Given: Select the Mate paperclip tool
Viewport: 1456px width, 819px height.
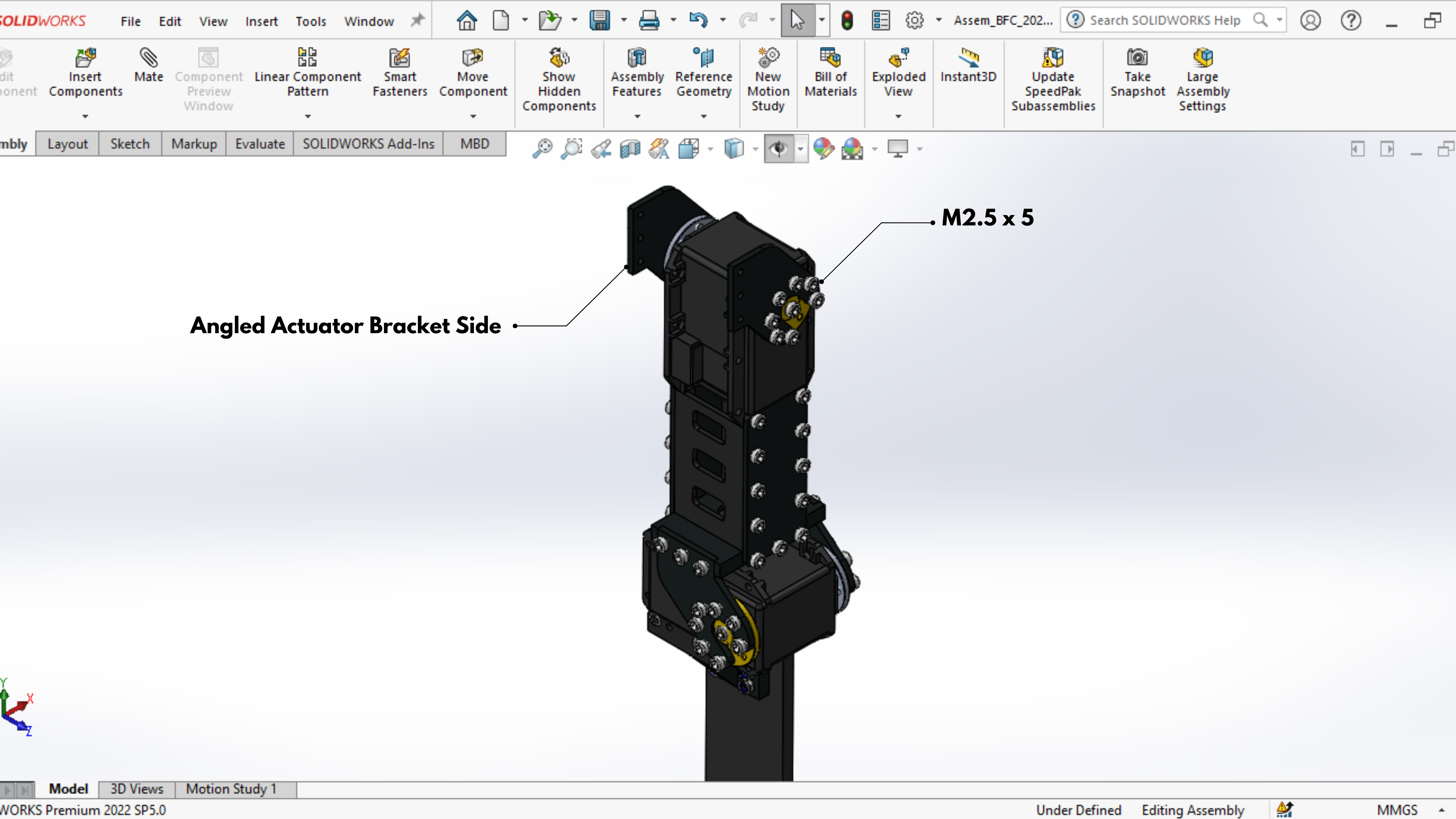Looking at the screenshot, I should [x=149, y=66].
